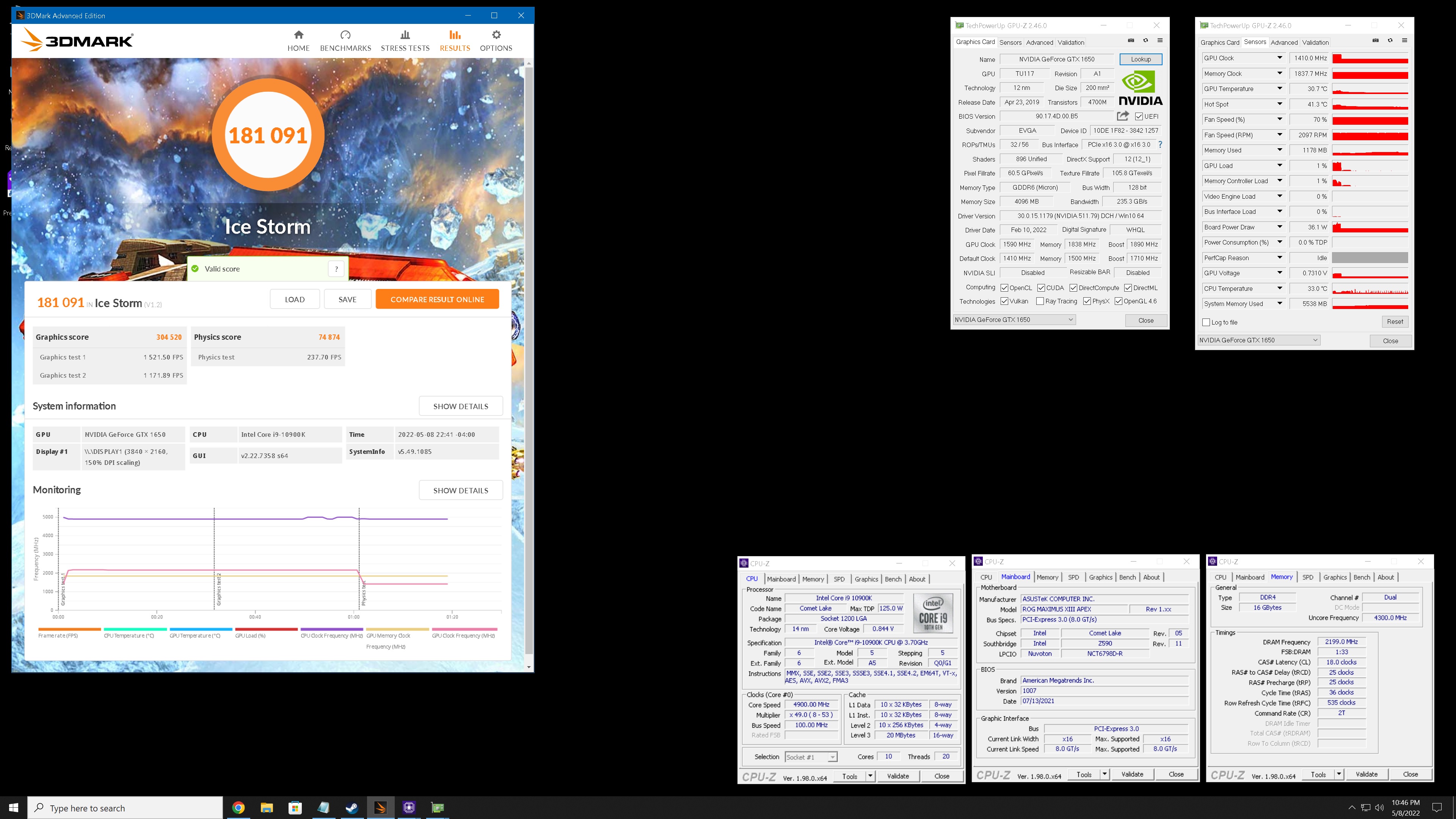The height and width of the screenshot is (819, 1456).
Task: Open Mainboard tab in CPU-Z CPU window
Action: (x=781, y=579)
